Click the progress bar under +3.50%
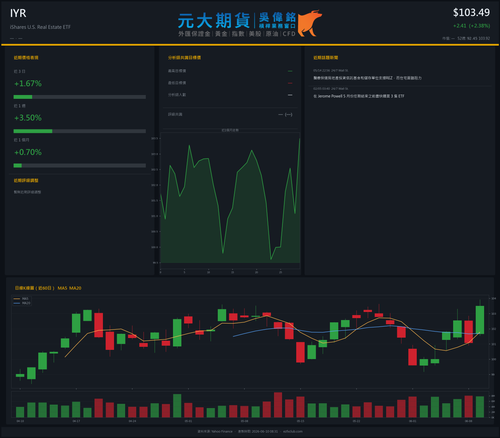The image size is (500, 438). [80, 131]
